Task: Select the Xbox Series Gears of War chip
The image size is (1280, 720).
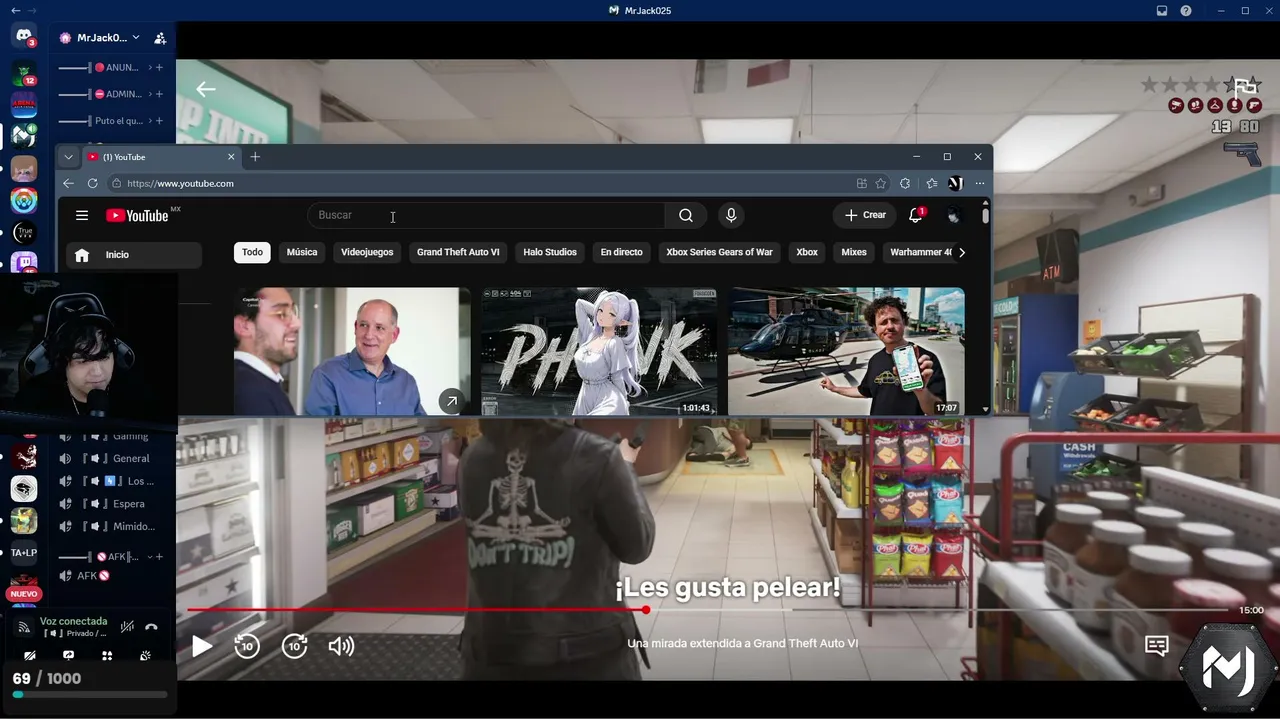Action: 720,252
